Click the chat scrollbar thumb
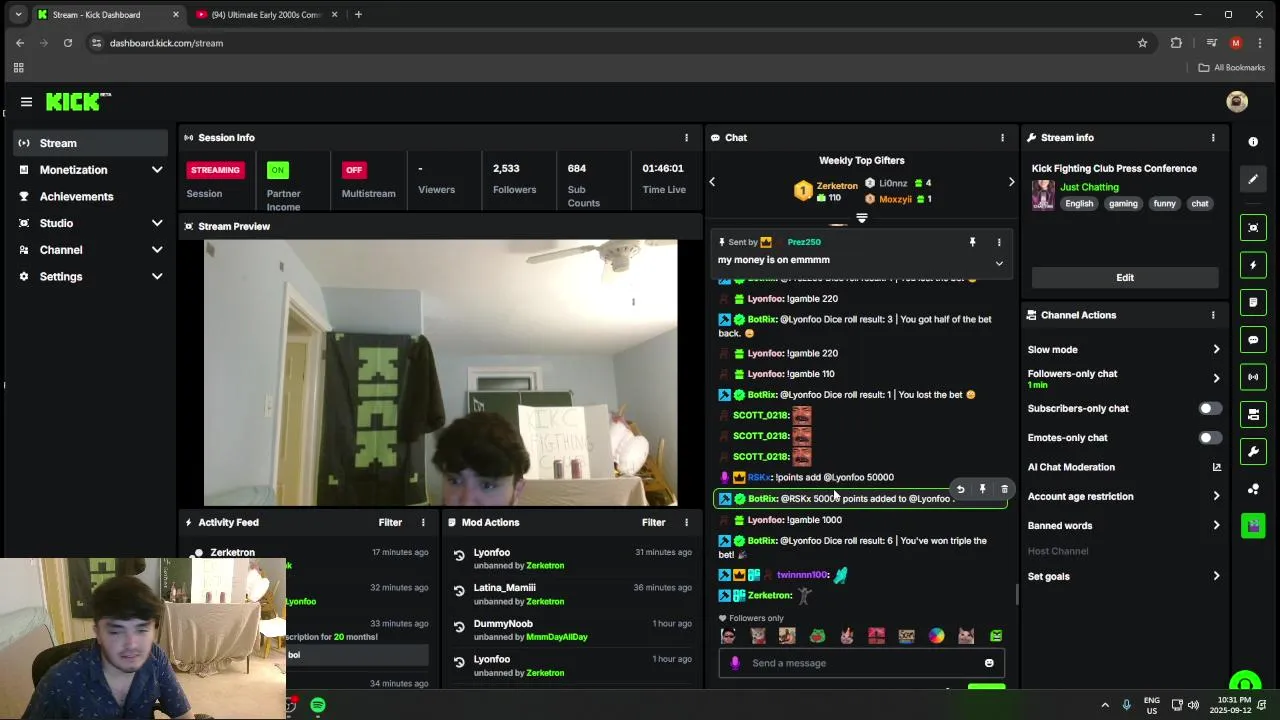1280x720 pixels. pyautogui.click(x=1017, y=594)
